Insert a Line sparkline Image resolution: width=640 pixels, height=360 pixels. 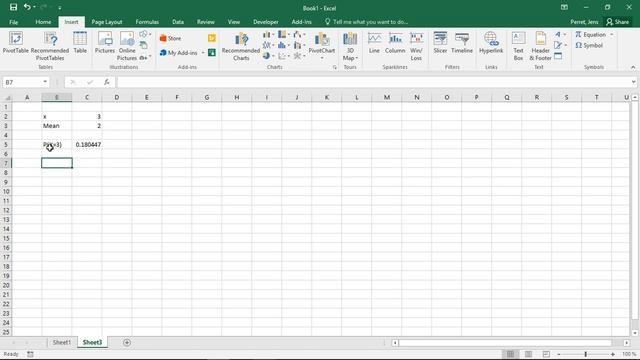pos(374,42)
